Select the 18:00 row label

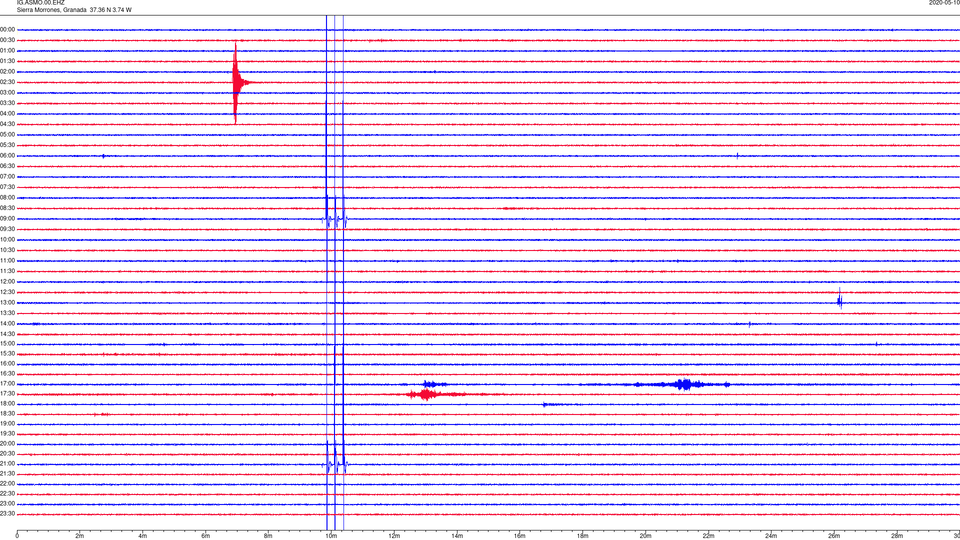point(7,404)
